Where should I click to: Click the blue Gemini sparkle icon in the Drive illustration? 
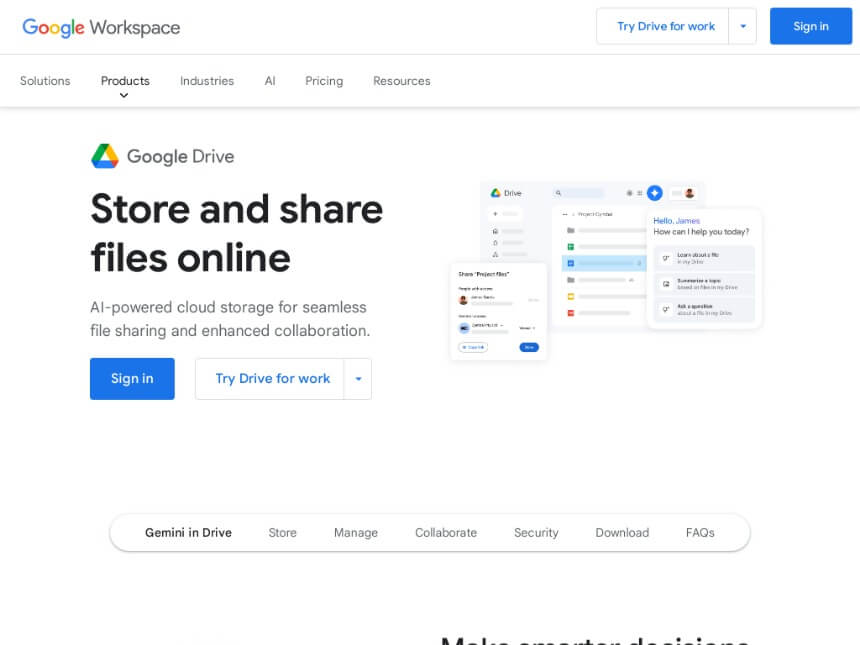click(x=654, y=193)
